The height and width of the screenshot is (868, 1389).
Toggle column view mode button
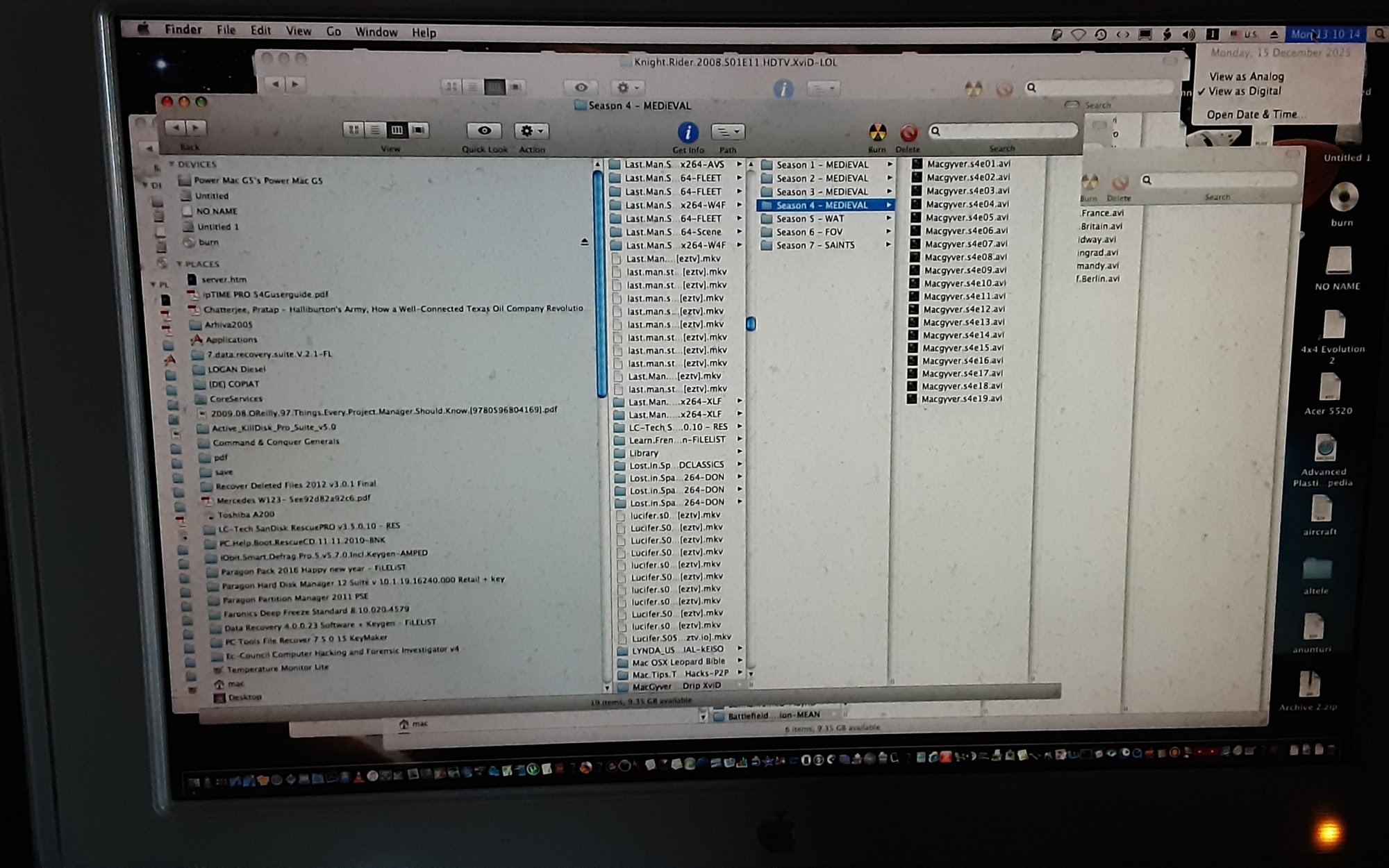(397, 130)
